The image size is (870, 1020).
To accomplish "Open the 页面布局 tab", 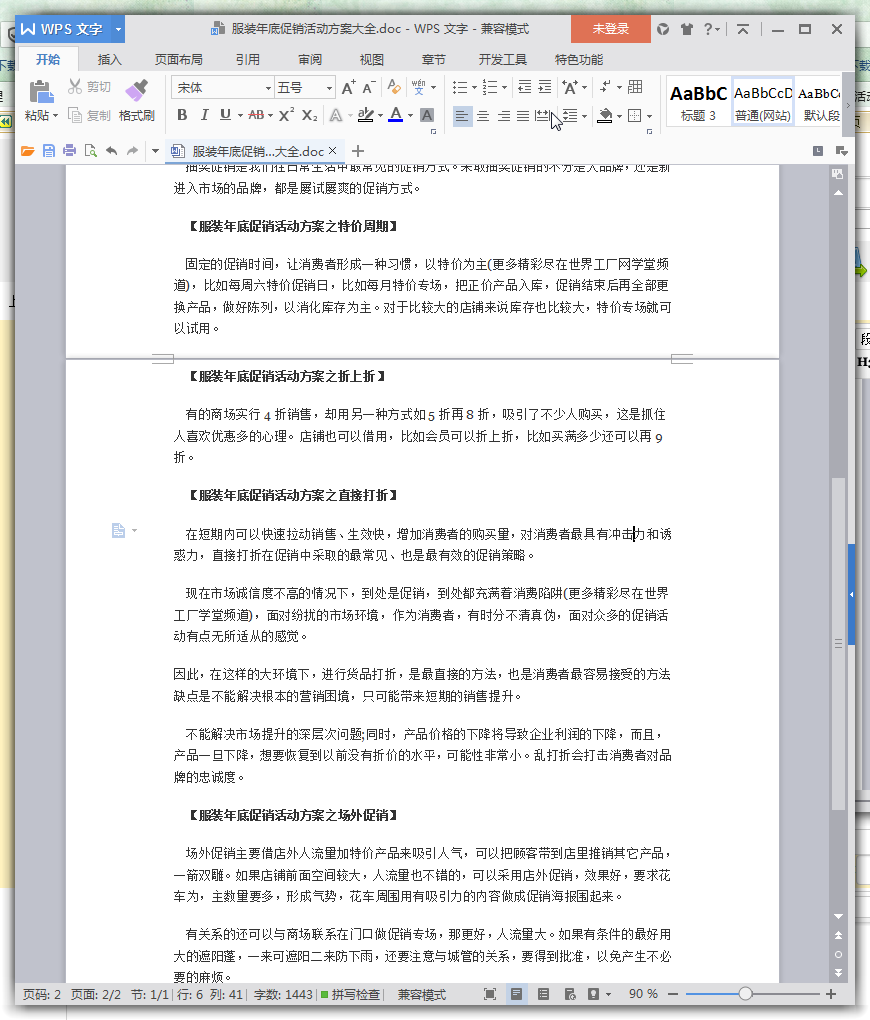I will (x=178, y=59).
